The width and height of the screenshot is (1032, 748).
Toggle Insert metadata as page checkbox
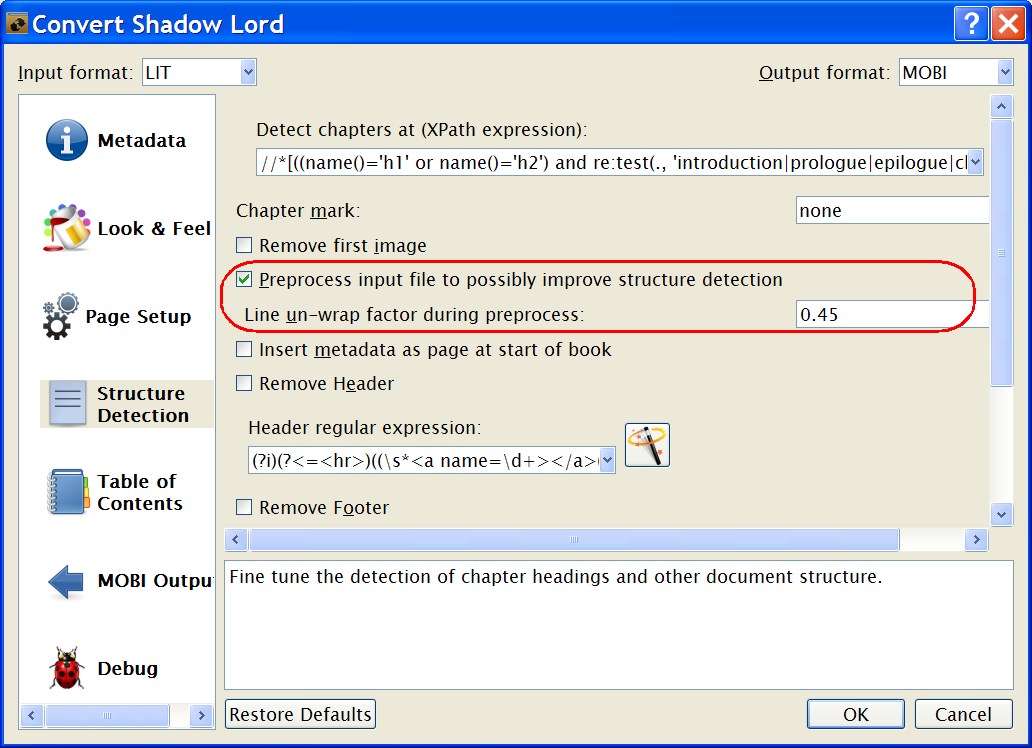point(244,350)
